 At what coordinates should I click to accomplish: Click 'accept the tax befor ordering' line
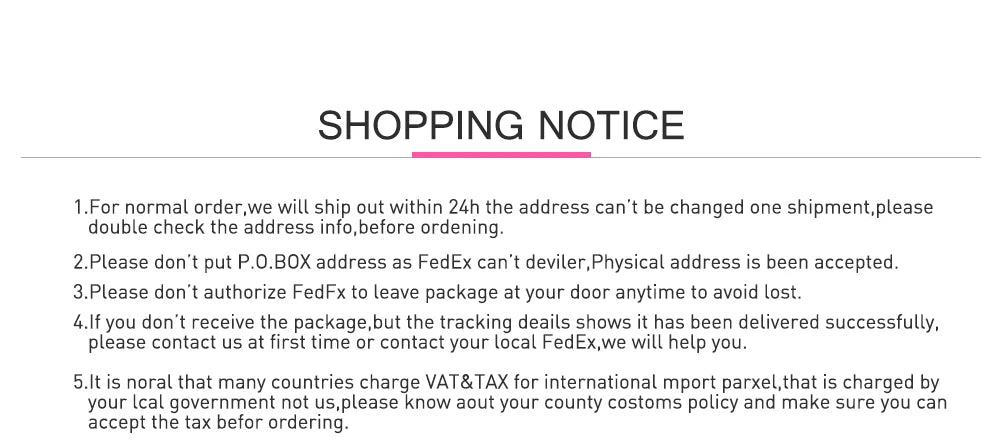tap(219, 422)
